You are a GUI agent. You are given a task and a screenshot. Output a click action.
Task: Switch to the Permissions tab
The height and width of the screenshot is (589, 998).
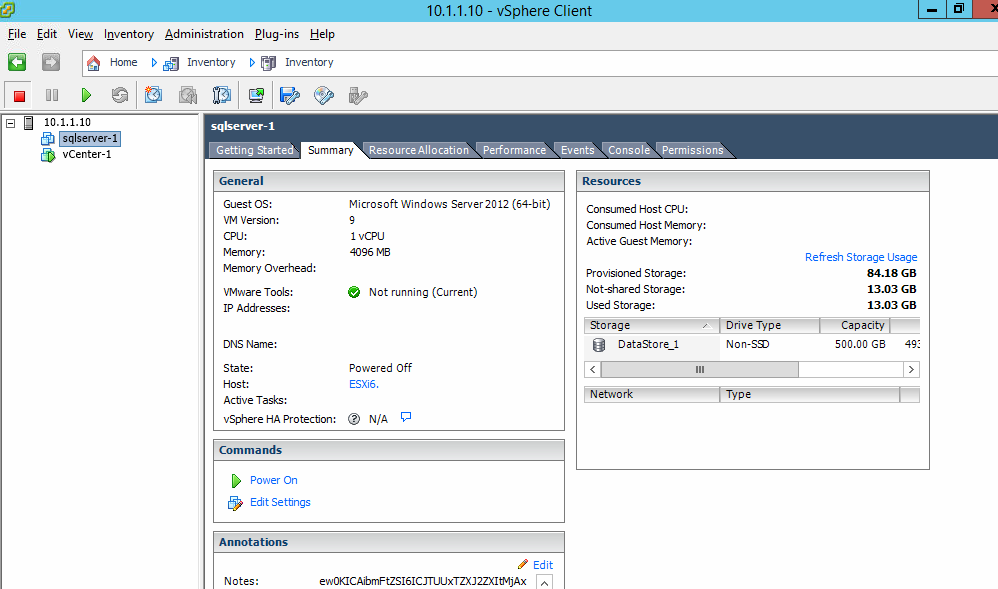(x=692, y=150)
